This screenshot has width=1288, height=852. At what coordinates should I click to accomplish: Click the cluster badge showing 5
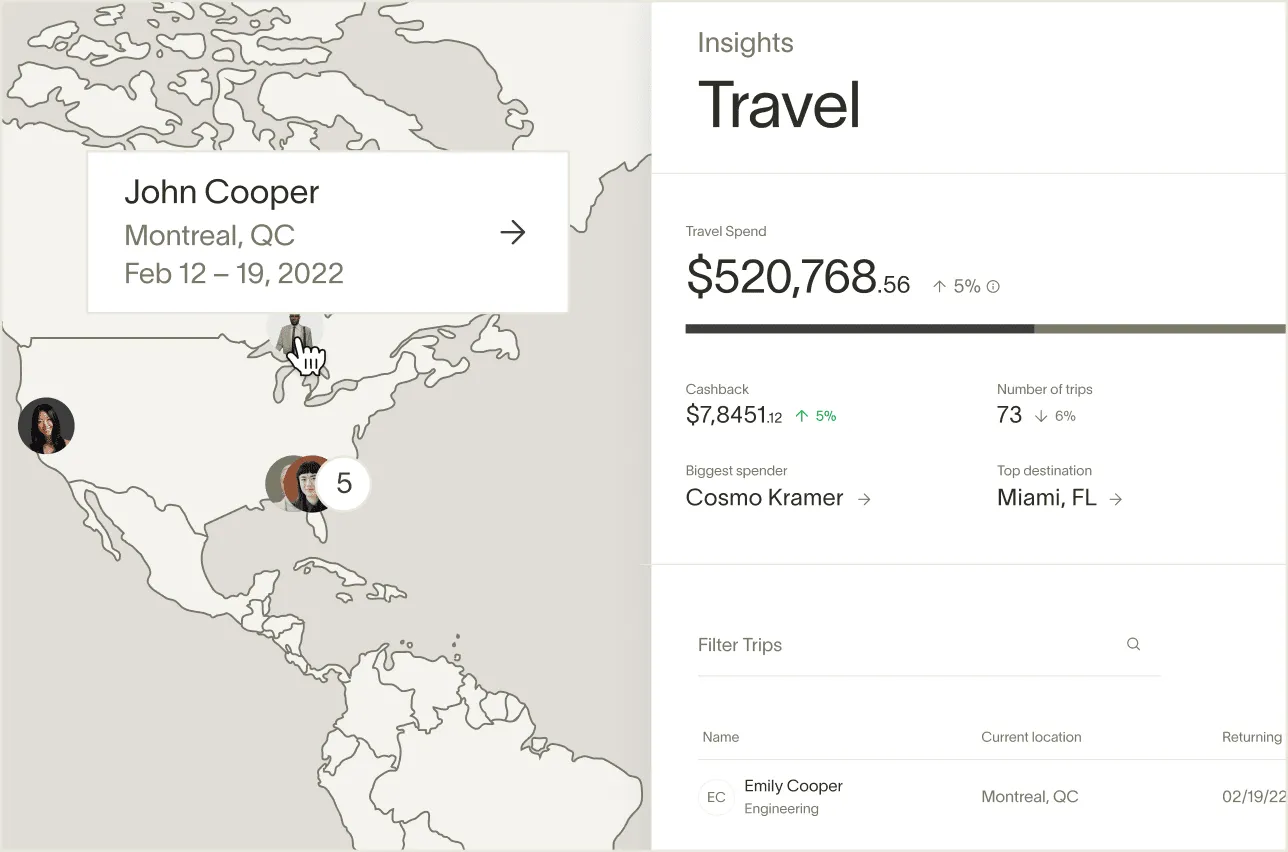point(344,484)
